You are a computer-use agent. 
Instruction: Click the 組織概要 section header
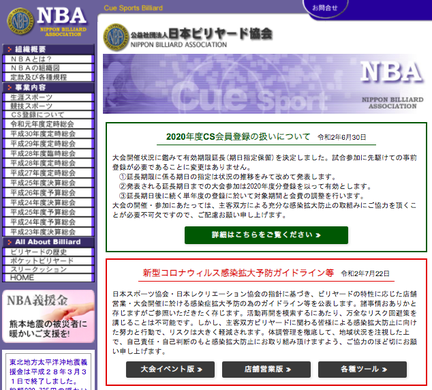pyautogui.click(x=48, y=49)
